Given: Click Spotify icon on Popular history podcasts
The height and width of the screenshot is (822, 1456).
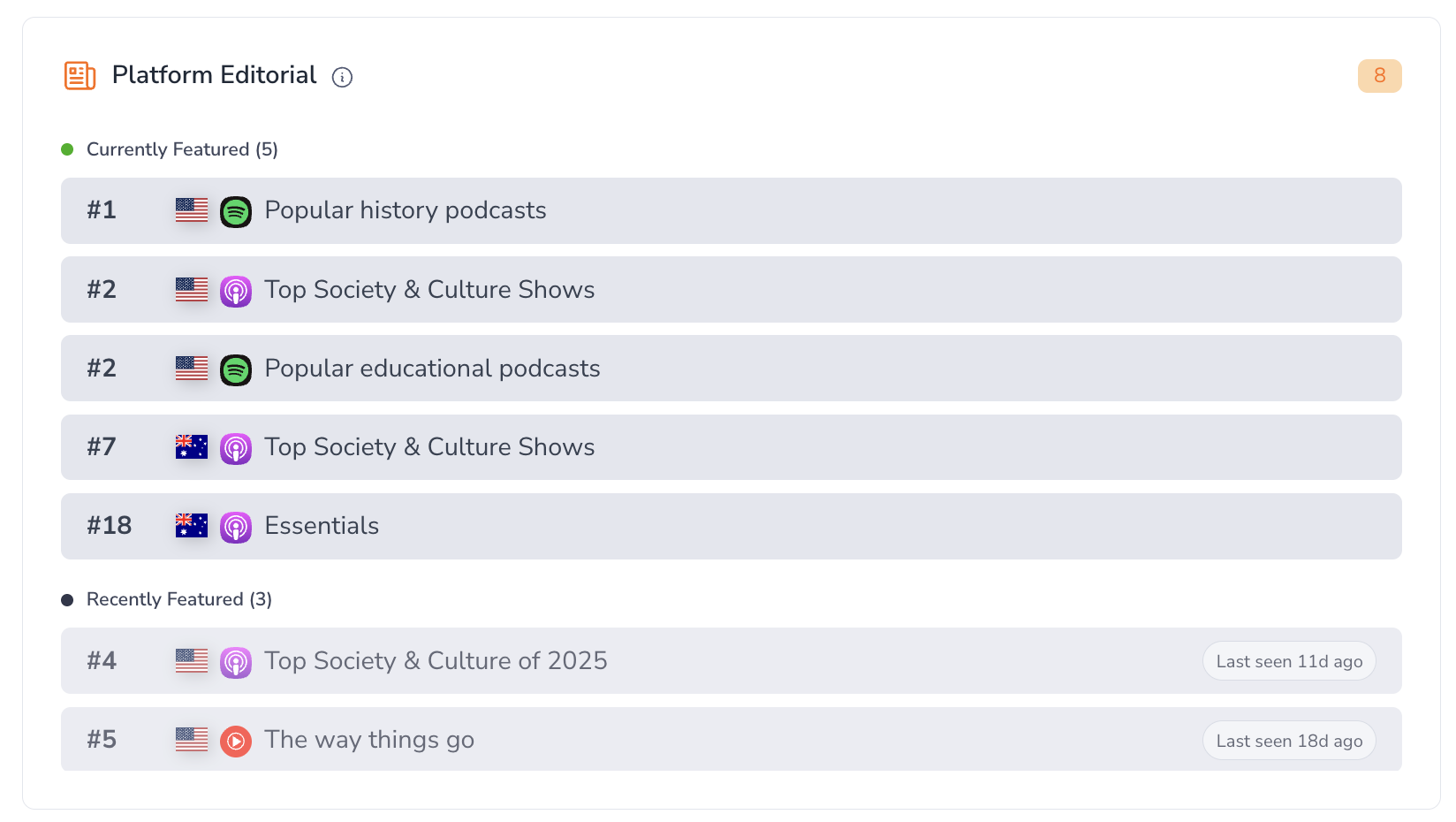Looking at the screenshot, I should pos(236,212).
